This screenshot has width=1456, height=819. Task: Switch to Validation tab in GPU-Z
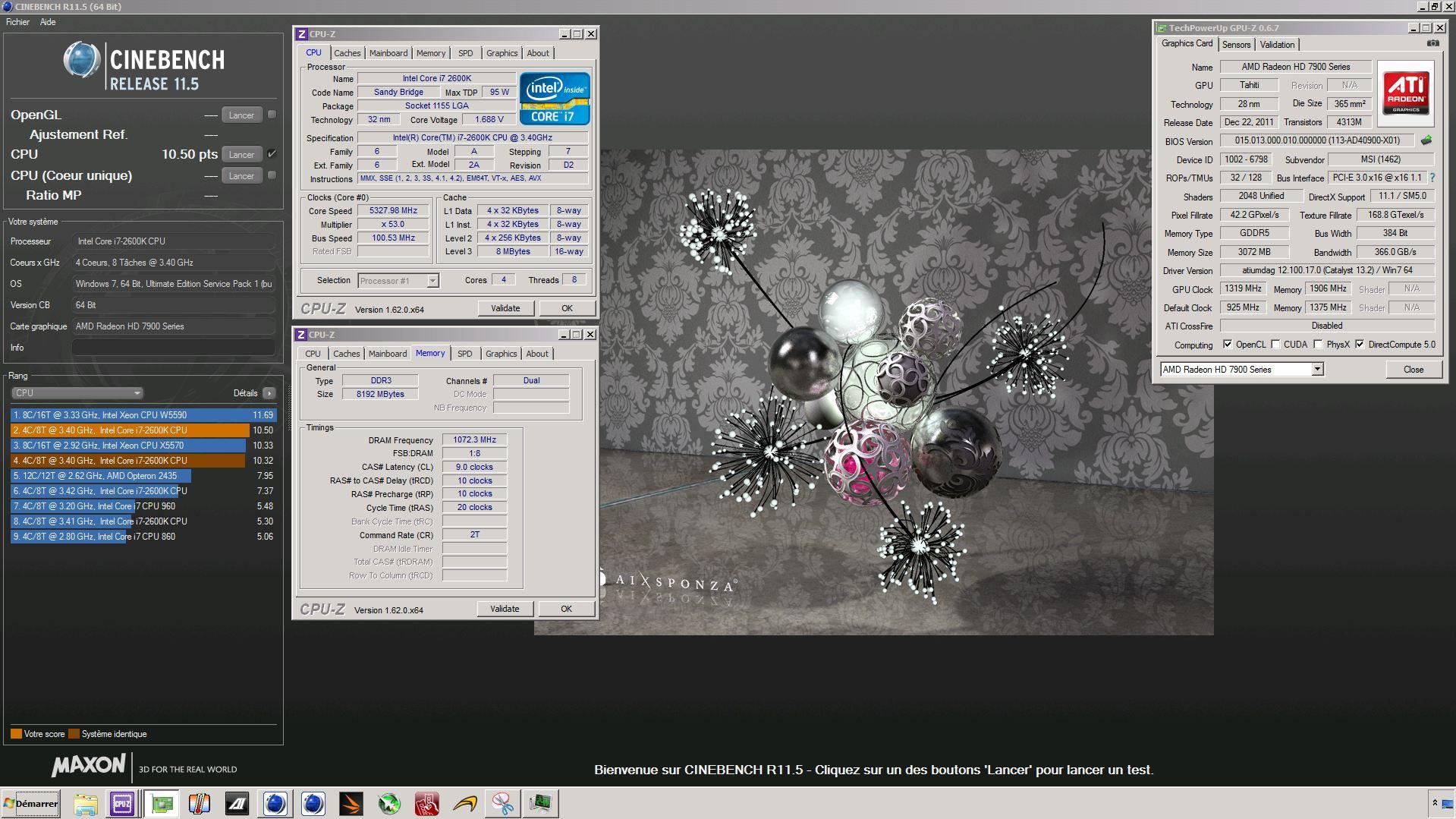click(x=1277, y=45)
